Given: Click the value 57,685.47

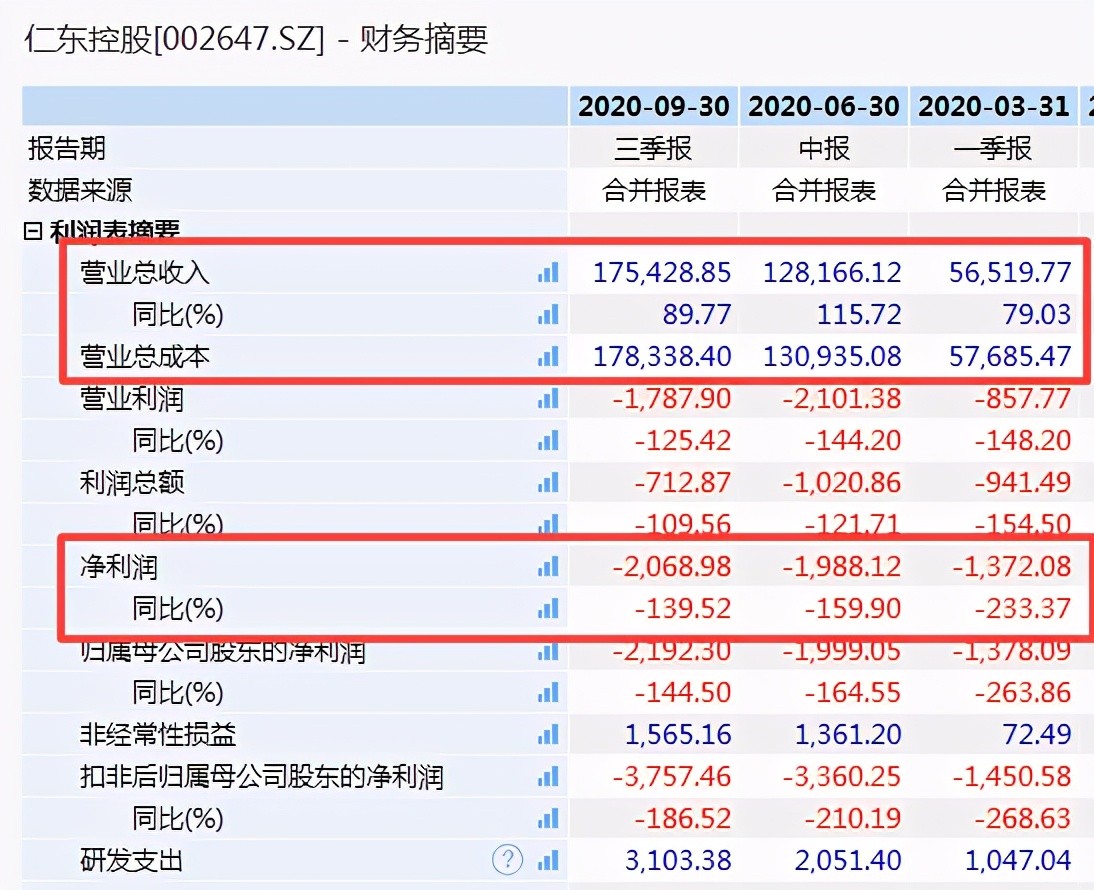Looking at the screenshot, I should click(1010, 356).
